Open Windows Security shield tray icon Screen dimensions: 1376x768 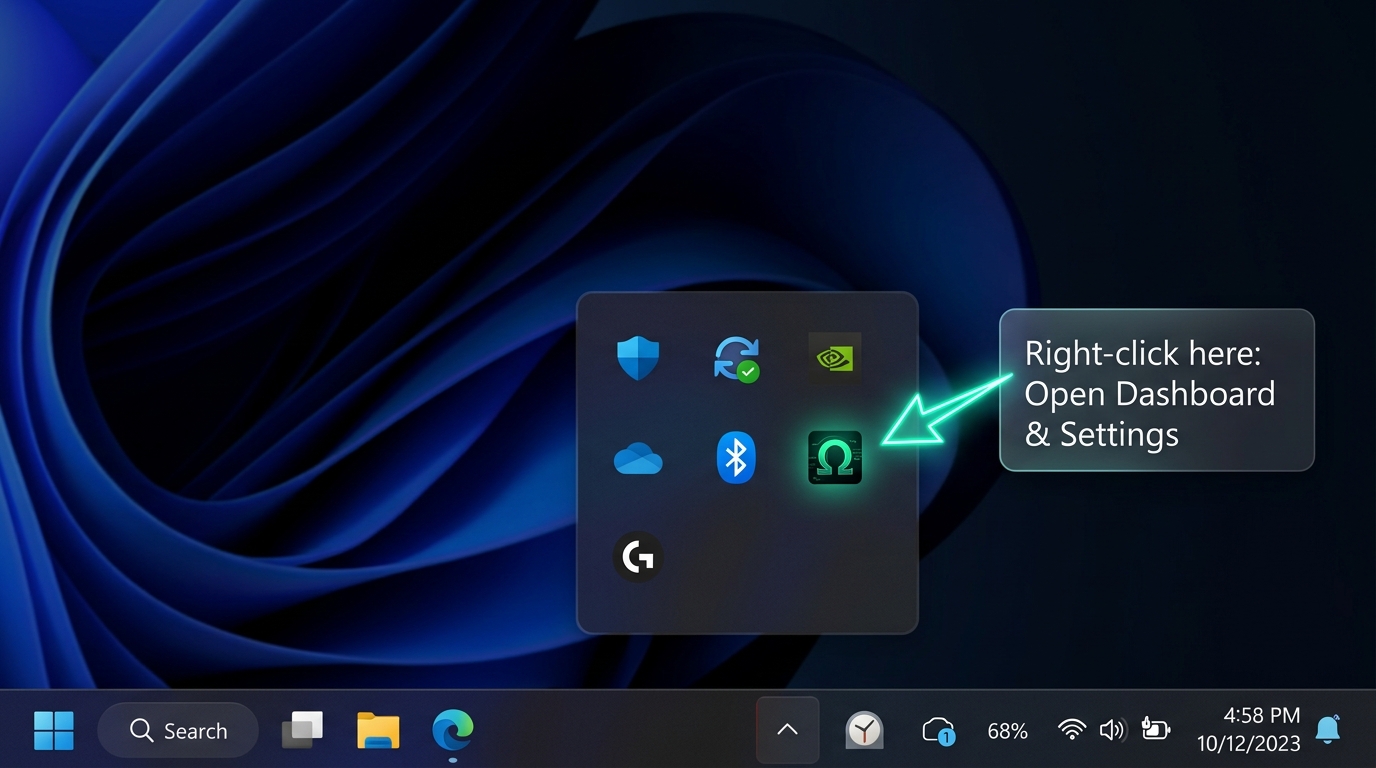tap(637, 358)
